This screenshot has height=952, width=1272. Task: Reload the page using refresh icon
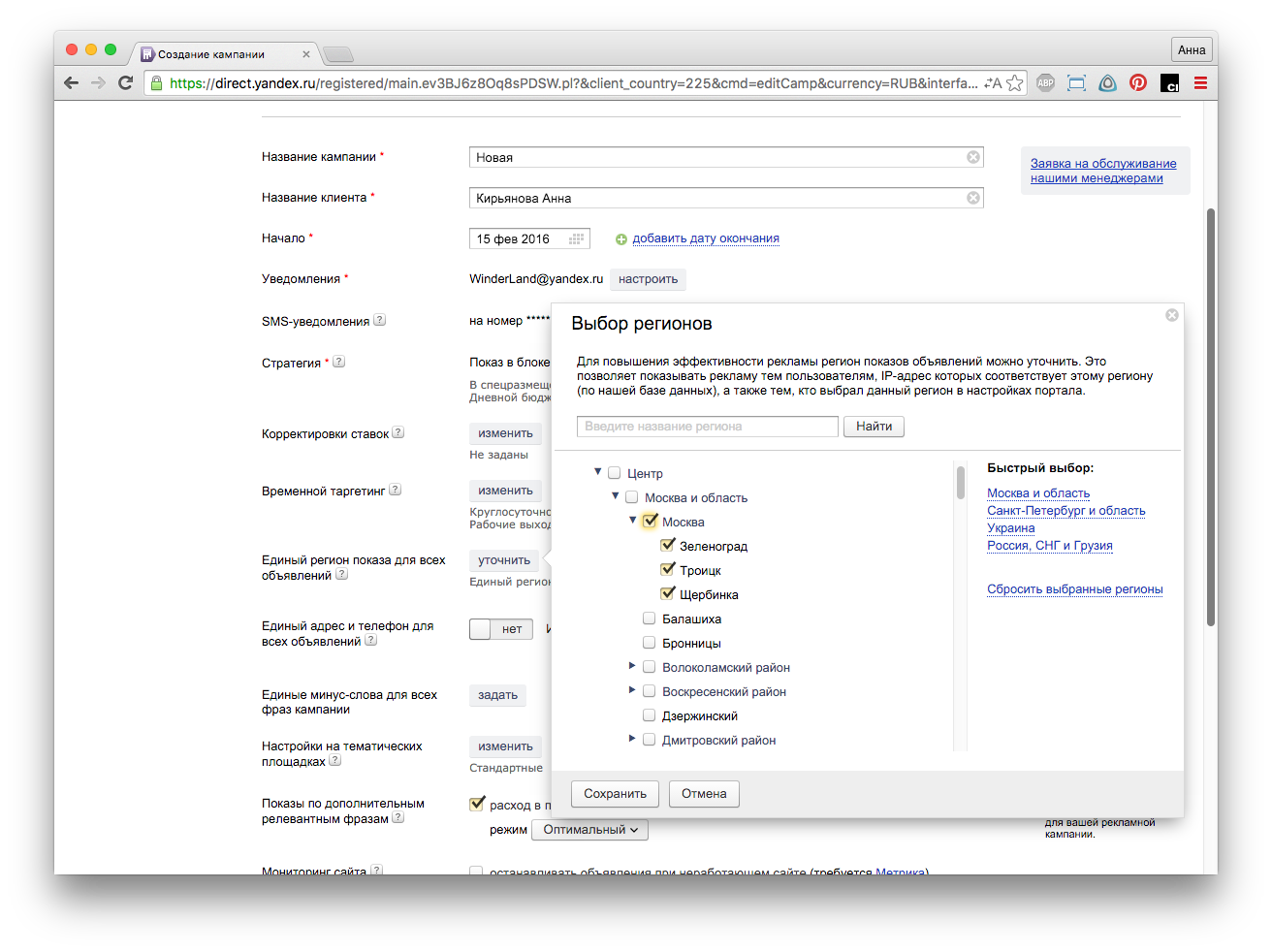(x=125, y=83)
